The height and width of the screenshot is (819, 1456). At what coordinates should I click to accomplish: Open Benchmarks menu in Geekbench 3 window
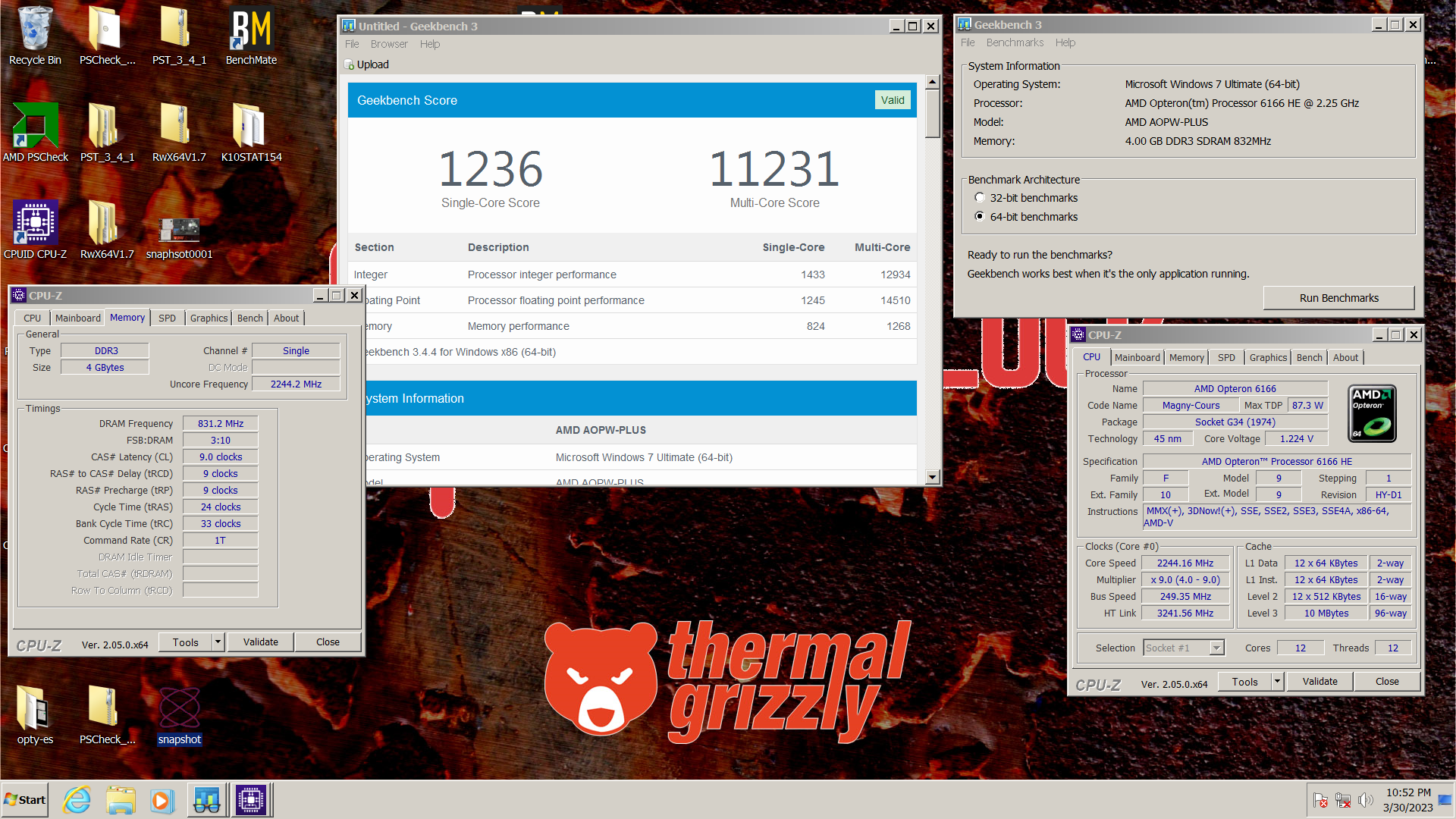[1015, 42]
